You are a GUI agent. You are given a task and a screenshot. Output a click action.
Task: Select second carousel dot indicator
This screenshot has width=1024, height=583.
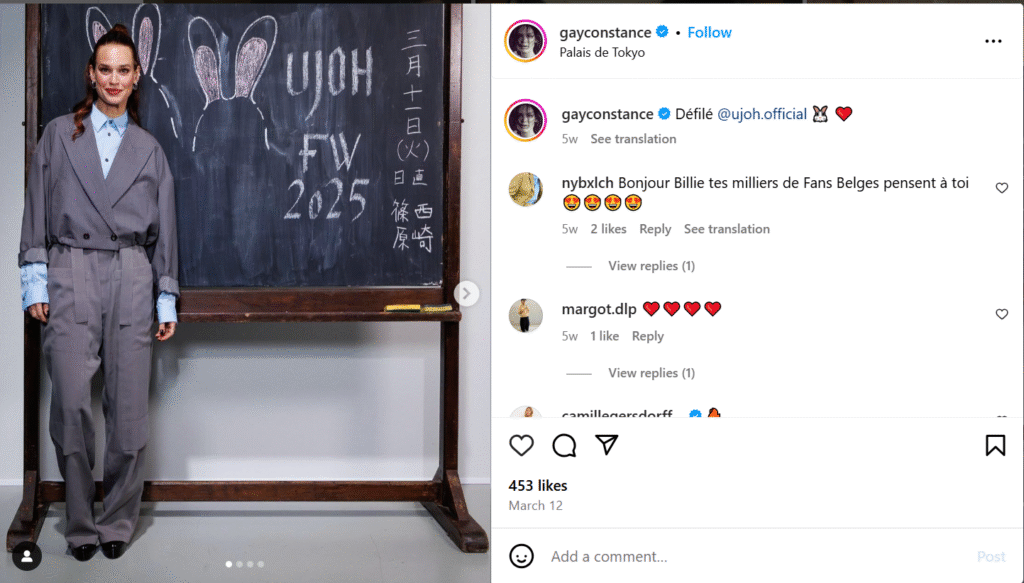tap(240, 564)
